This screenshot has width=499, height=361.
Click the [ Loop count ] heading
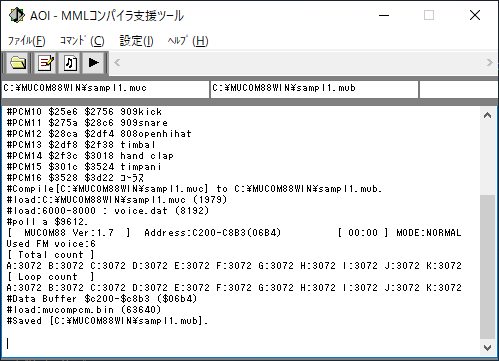[x=51, y=277]
